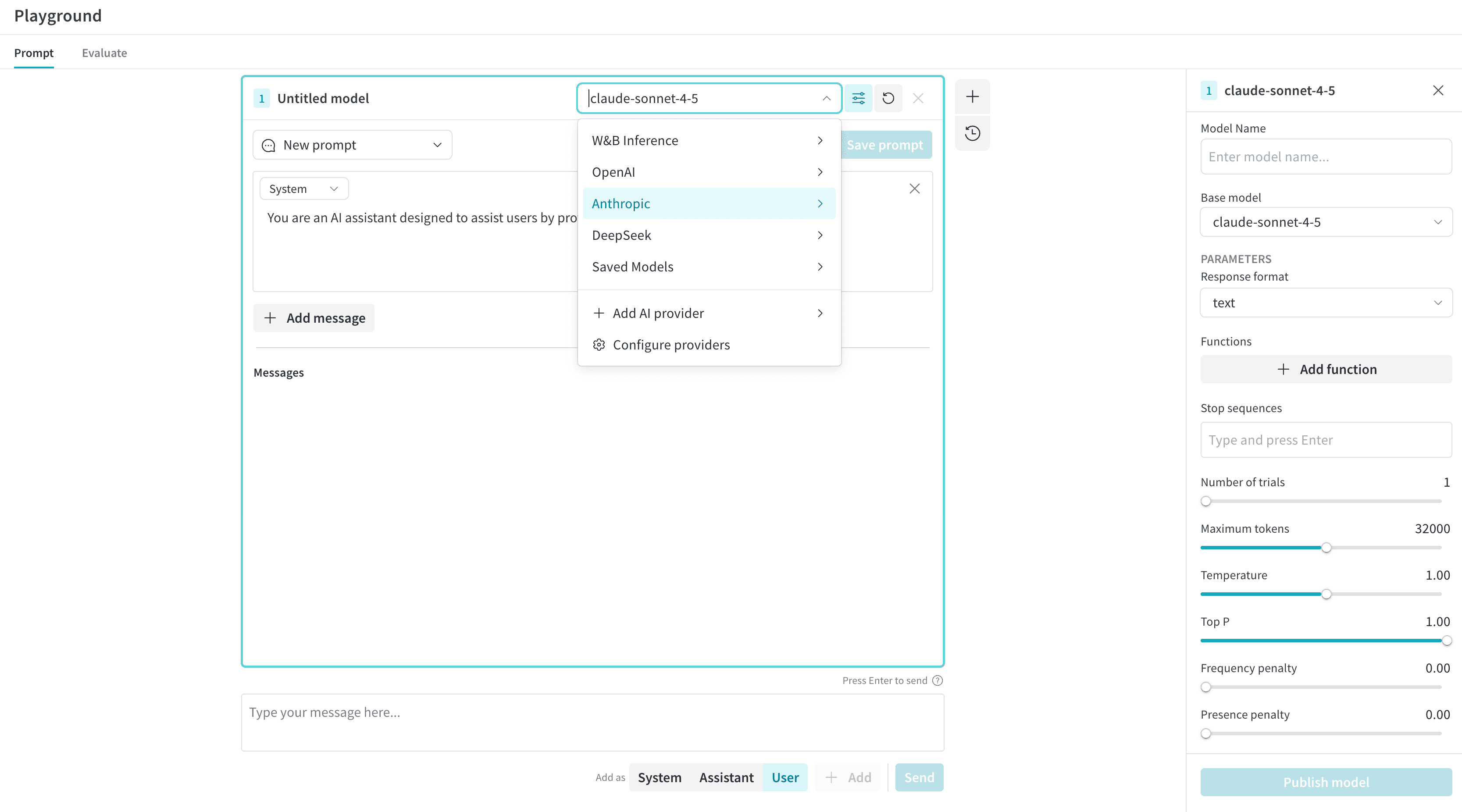Viewport: 1462px width, 812px height.
Task: Click the help icon near Press Enter to send
Action: (x=938, y=680)
